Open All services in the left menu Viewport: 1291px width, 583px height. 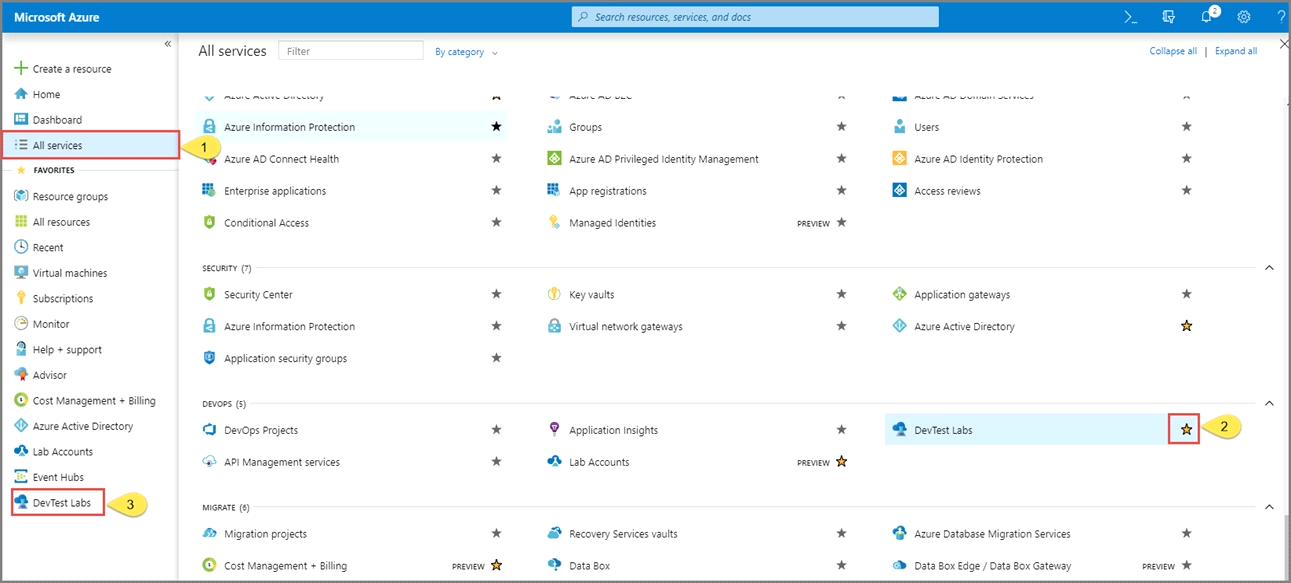tap(90, 145)
